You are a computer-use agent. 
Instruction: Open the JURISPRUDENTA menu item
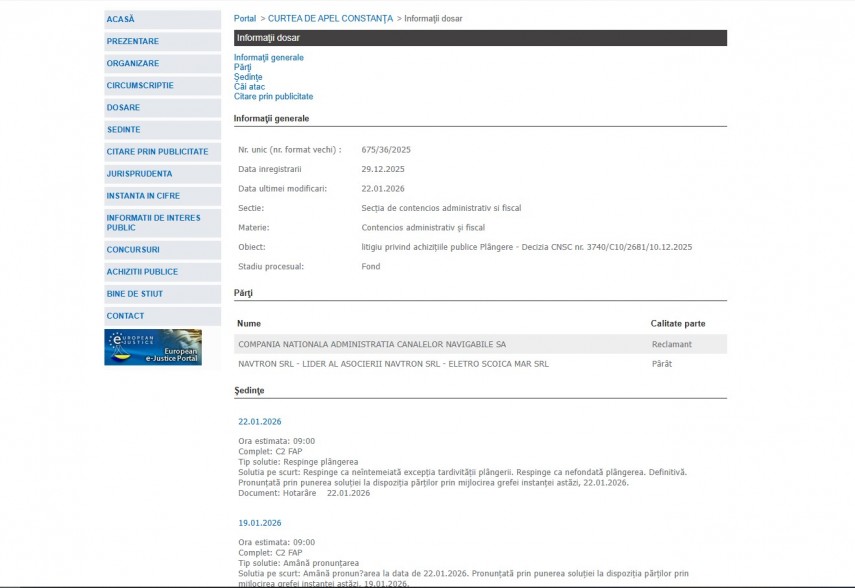tap(139, 173)
